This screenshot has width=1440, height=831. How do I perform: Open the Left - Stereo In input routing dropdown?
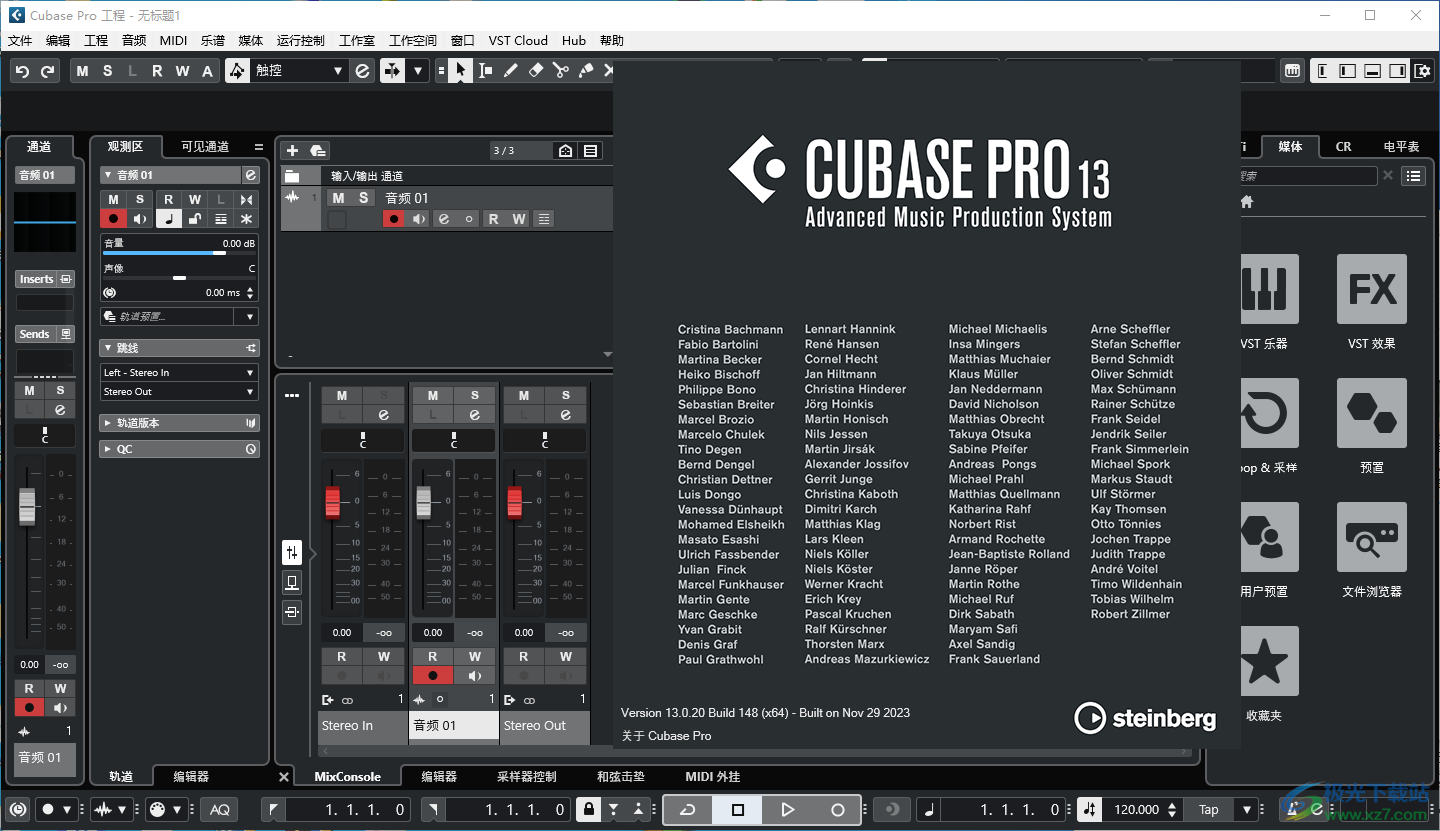[179, 372]
